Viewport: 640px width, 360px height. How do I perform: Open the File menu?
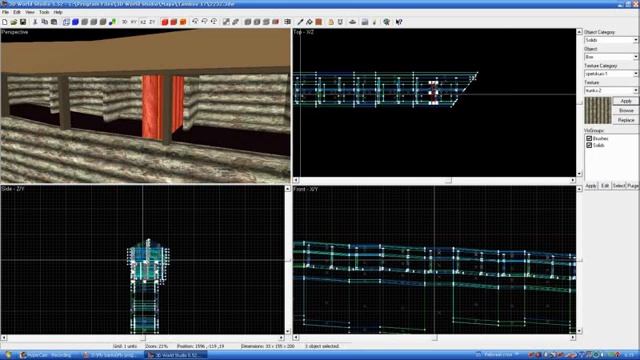click(x=5, y=12)
